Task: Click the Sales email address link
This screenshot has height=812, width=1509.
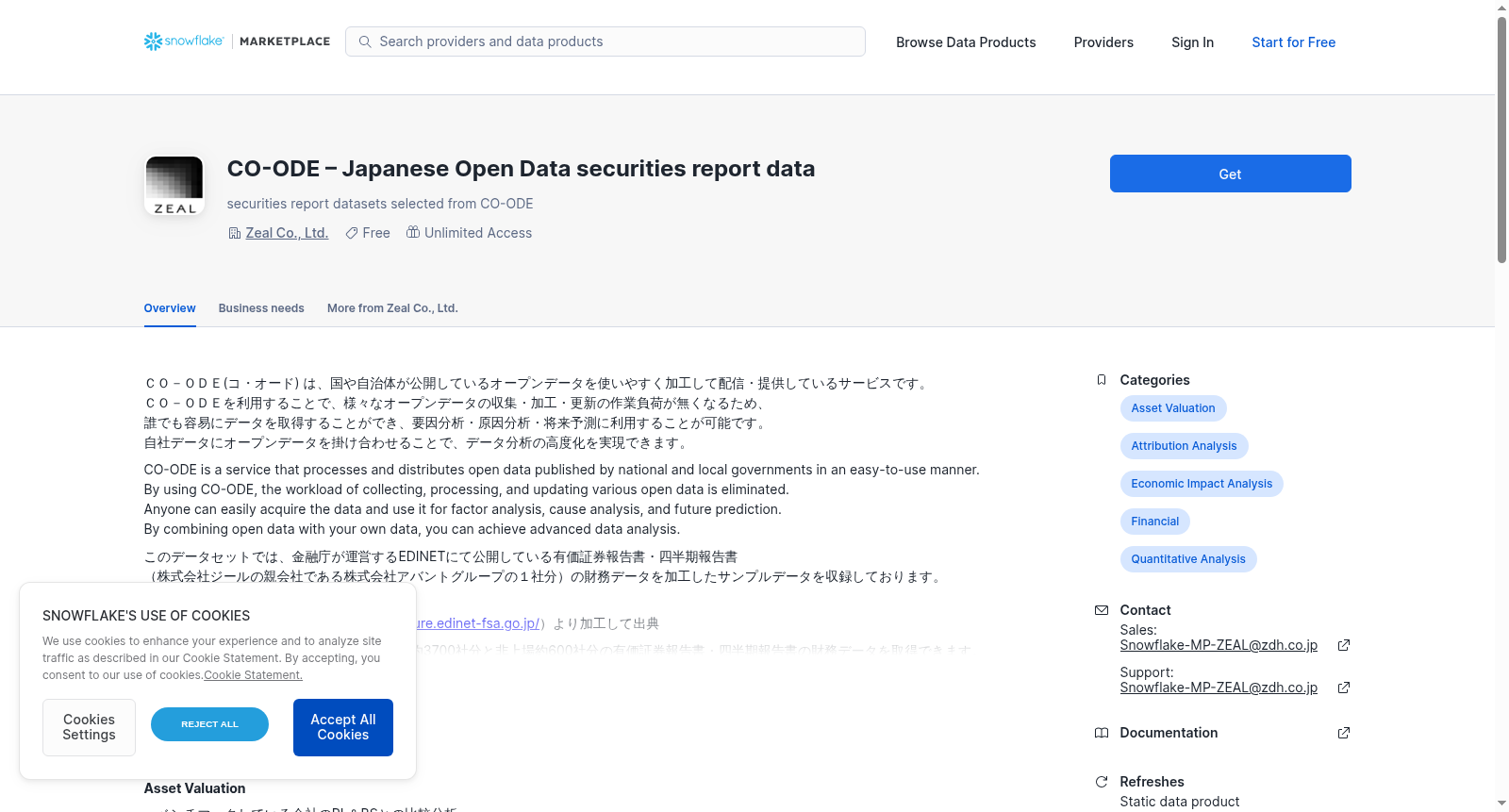Action: pyautogui.click(x=1219, y=645)
